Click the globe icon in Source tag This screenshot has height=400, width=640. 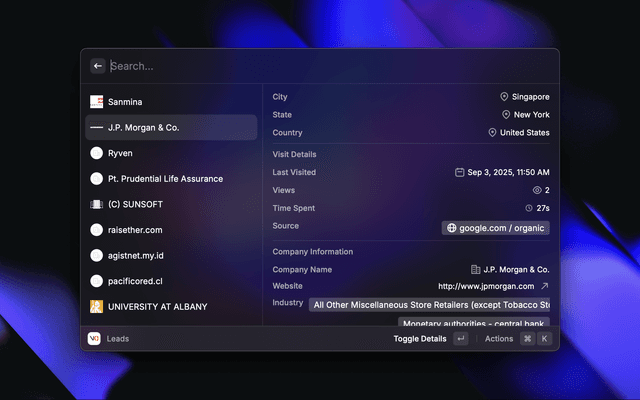pos(452,228)
